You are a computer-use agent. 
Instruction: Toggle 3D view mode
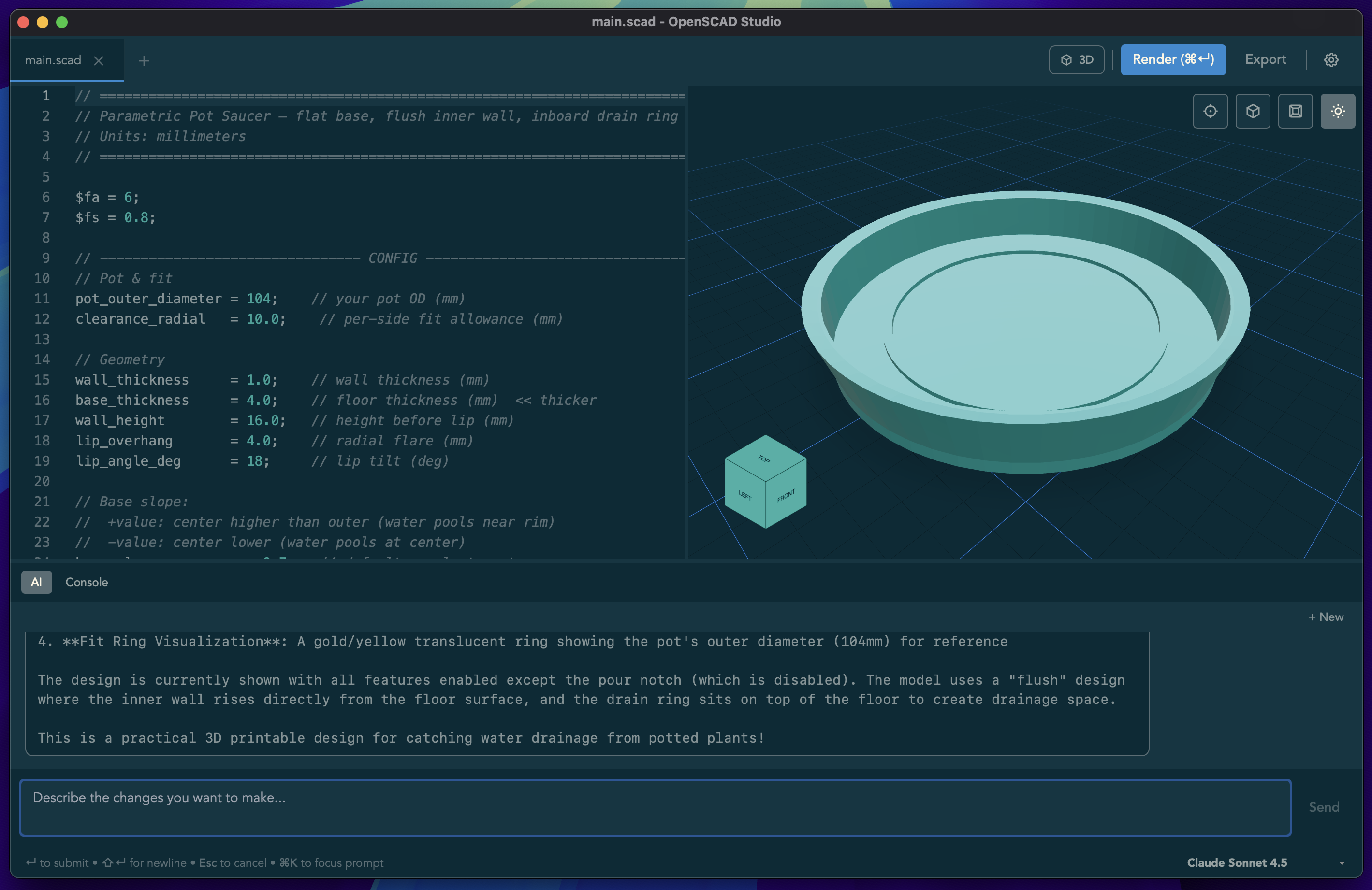[1076, 59]
